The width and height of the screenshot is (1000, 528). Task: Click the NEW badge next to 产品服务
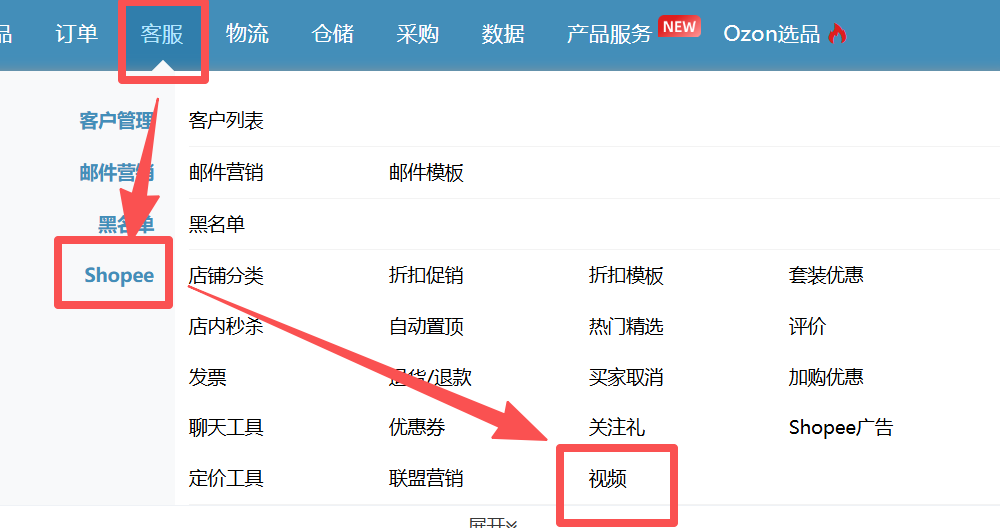pos(679,27)
